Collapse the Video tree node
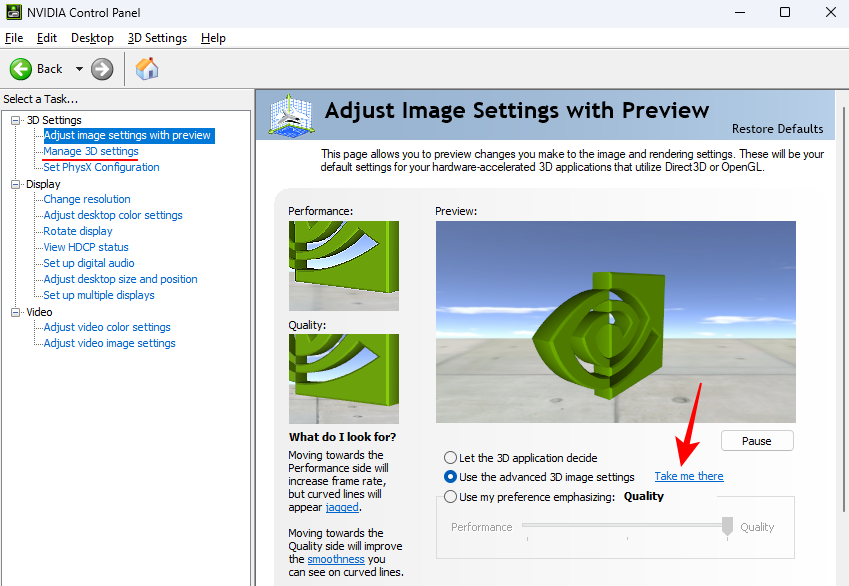The height and width of the screenshot is (586, 849). point(16,312)
